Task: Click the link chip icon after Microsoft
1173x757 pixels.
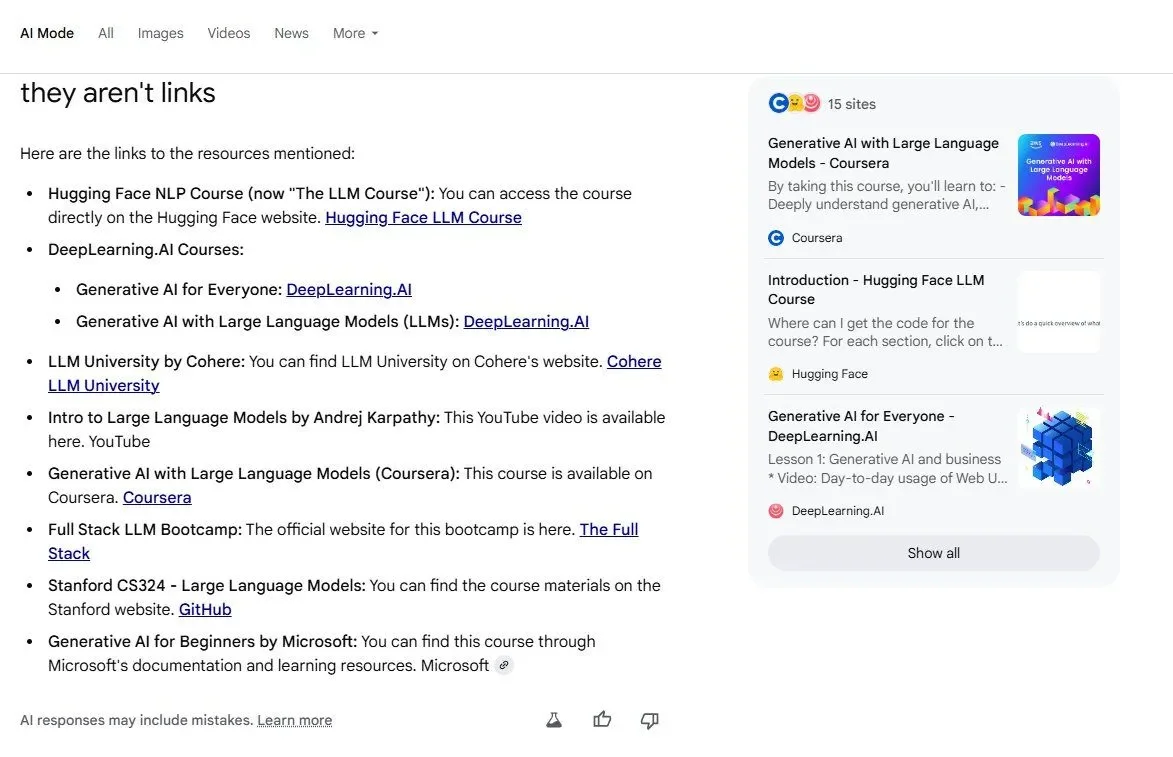Action: (x=504, y=665)
